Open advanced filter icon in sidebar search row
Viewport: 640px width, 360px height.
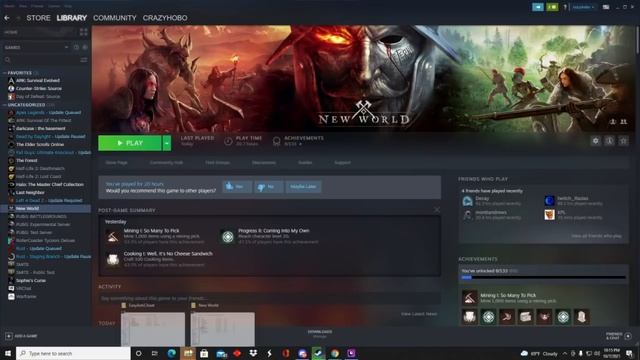tap(84, 60)
